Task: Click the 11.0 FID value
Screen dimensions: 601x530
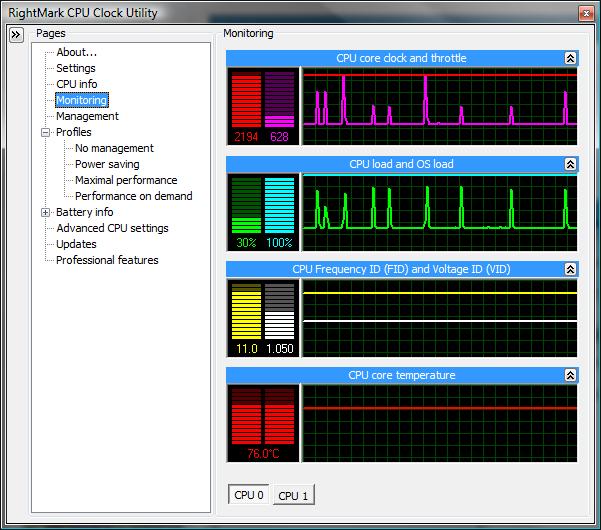Action: click(x=246, y=349)
